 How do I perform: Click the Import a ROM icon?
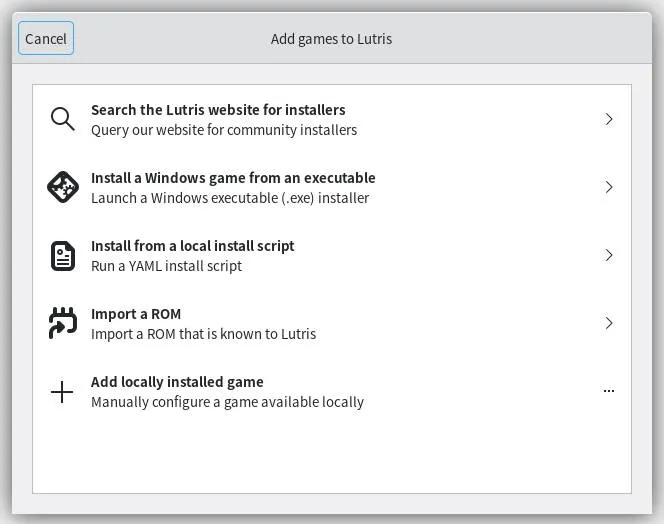(x=62, y=323)
